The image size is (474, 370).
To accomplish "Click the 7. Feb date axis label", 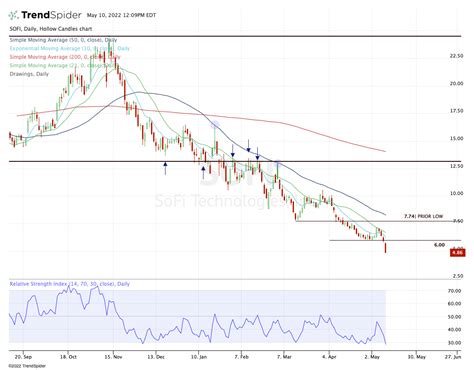I will (x=241, y=357).
